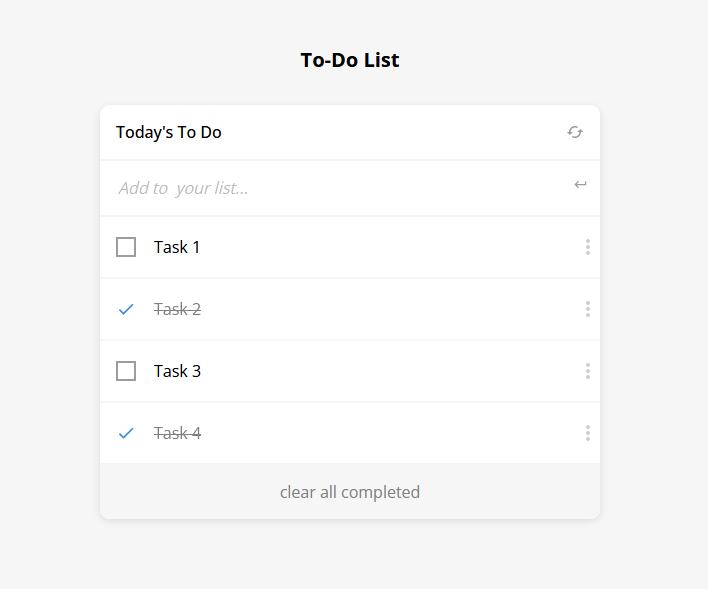
Task: Open the Task 2 three-dot options
Action: coord(587,309)
